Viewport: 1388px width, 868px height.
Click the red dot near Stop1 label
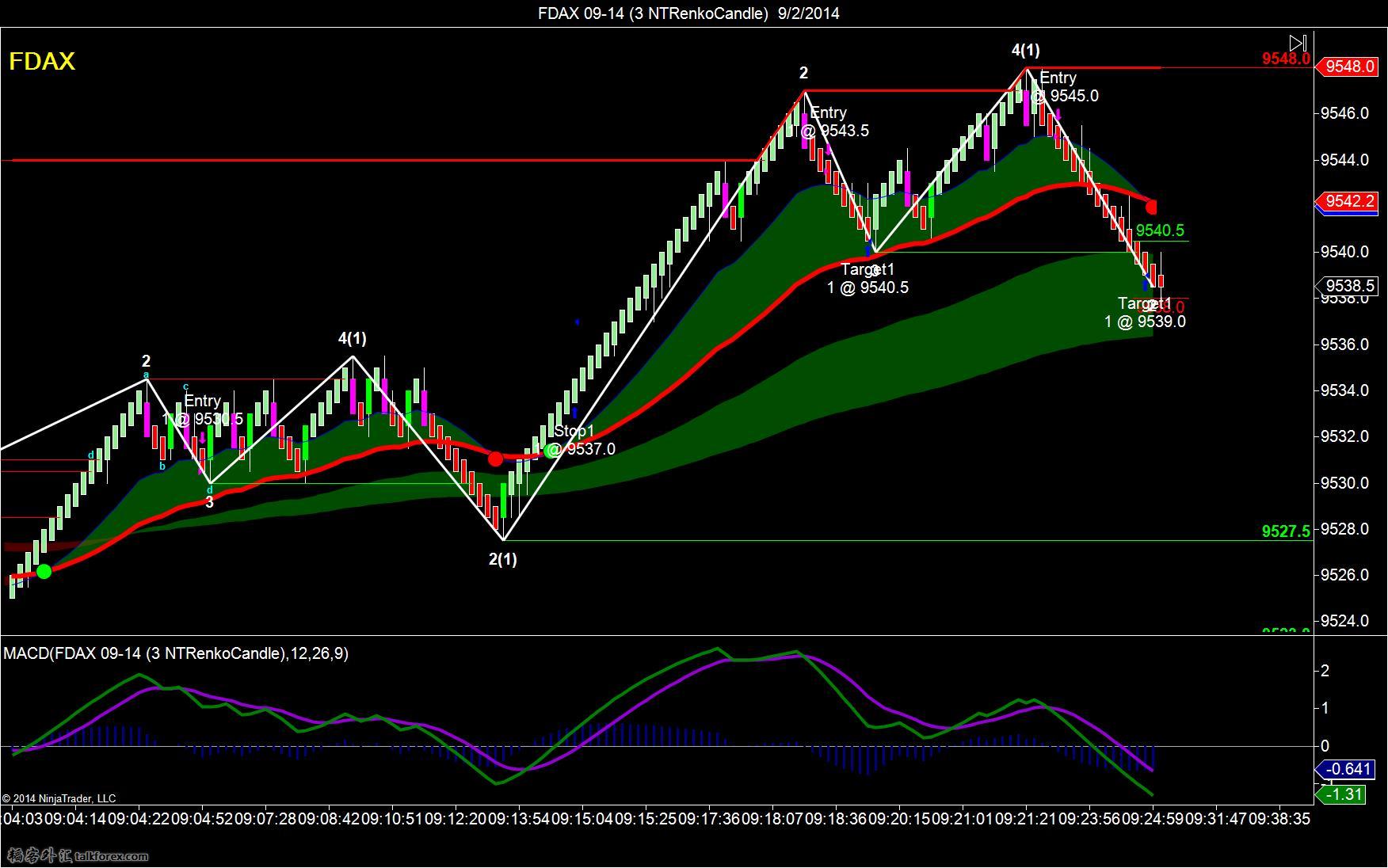point(495,459)
